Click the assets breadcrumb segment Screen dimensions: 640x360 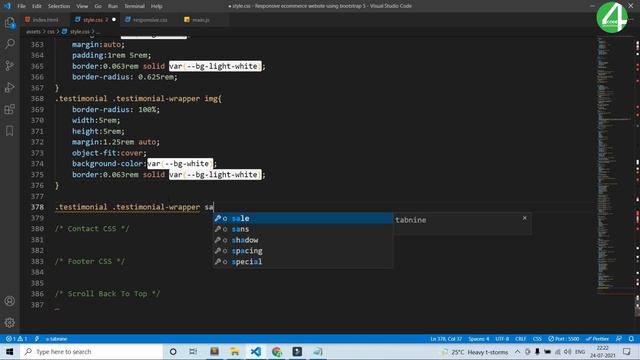coord(33,31)
